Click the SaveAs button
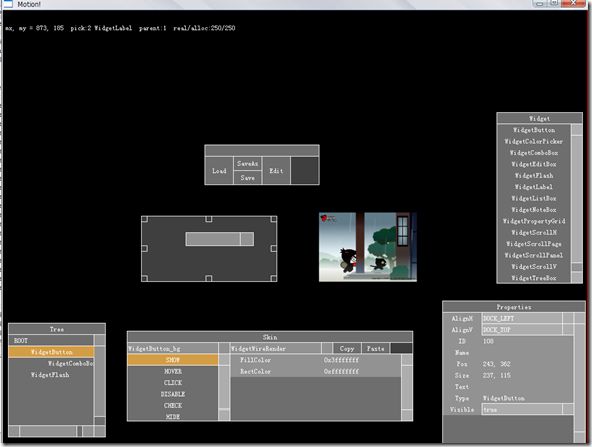This screenshot has width=592, height=447. (x=248, y=163)
